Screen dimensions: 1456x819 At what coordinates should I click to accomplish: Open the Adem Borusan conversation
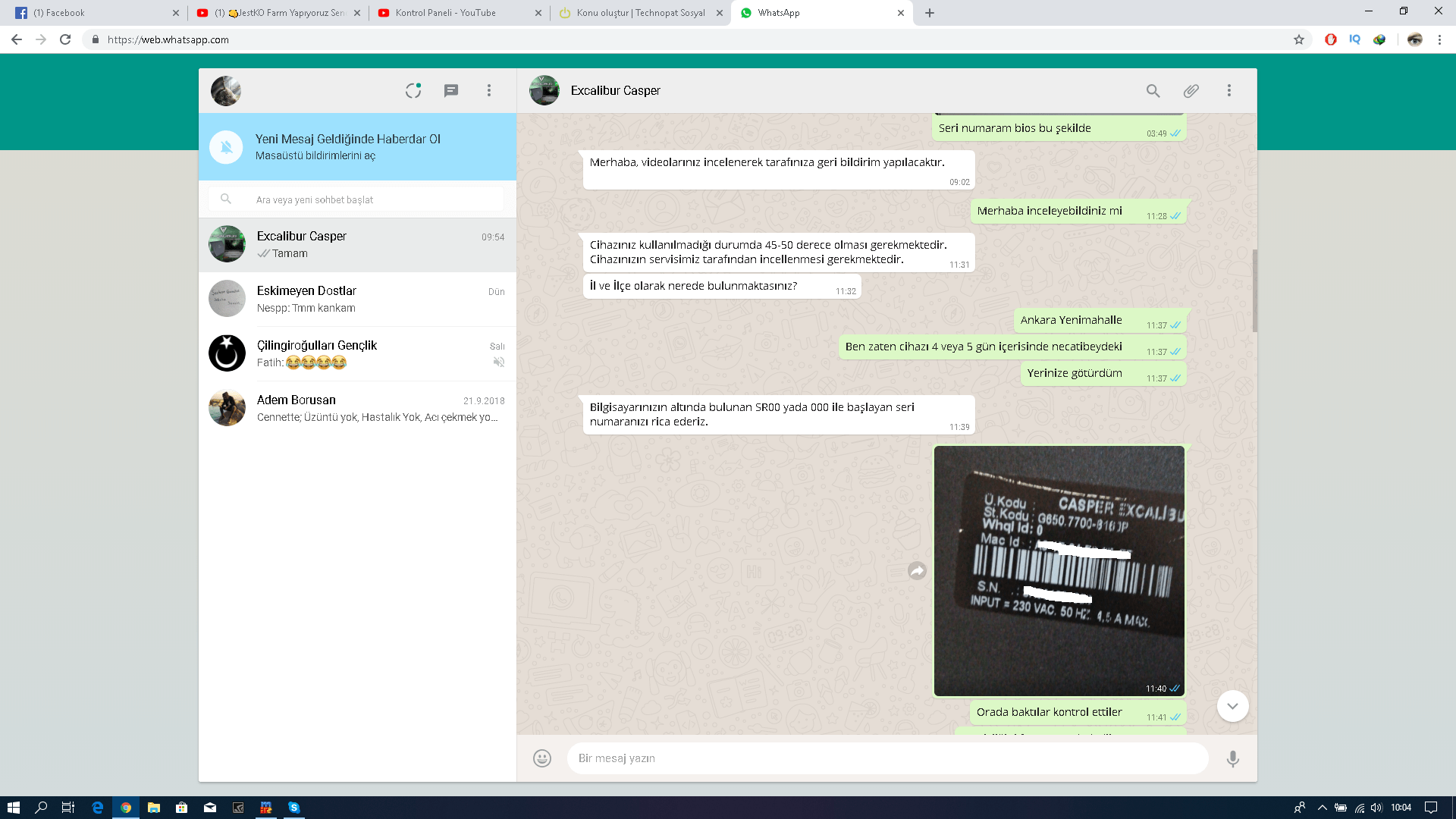coord(357,408)
